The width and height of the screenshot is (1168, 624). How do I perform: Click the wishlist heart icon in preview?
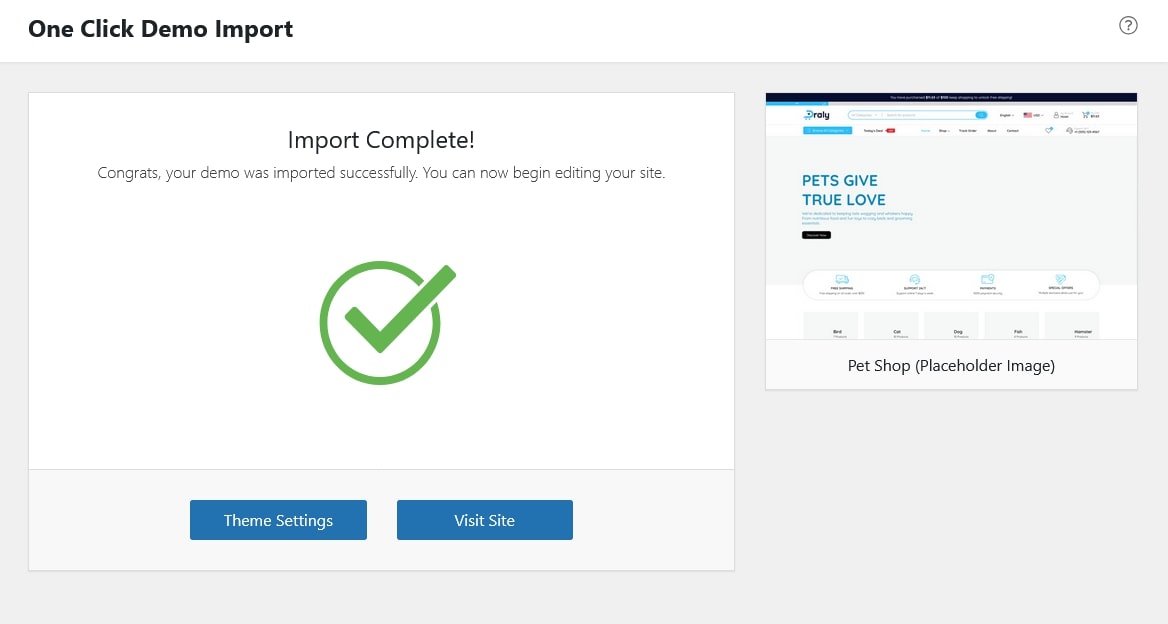(x=1049, y=130)
